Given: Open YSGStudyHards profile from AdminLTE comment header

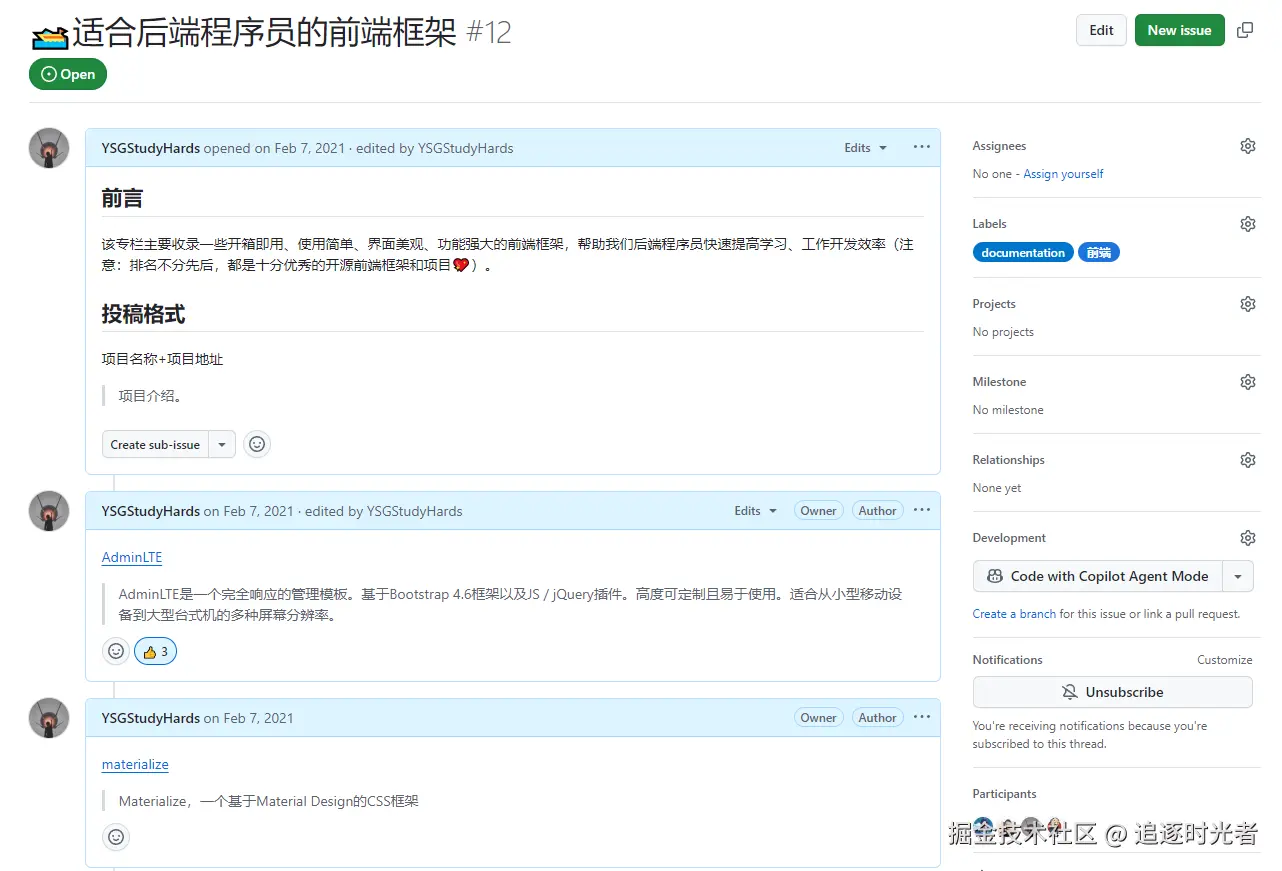Looking at the screenshot, I should [x=151, y=511].
